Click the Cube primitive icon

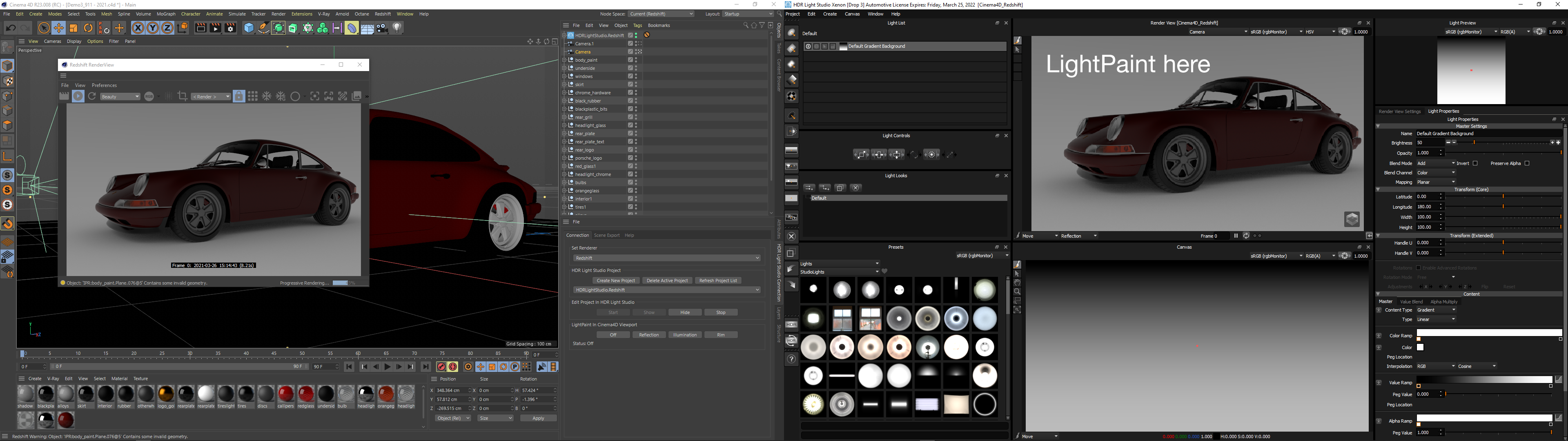point(248,28)
